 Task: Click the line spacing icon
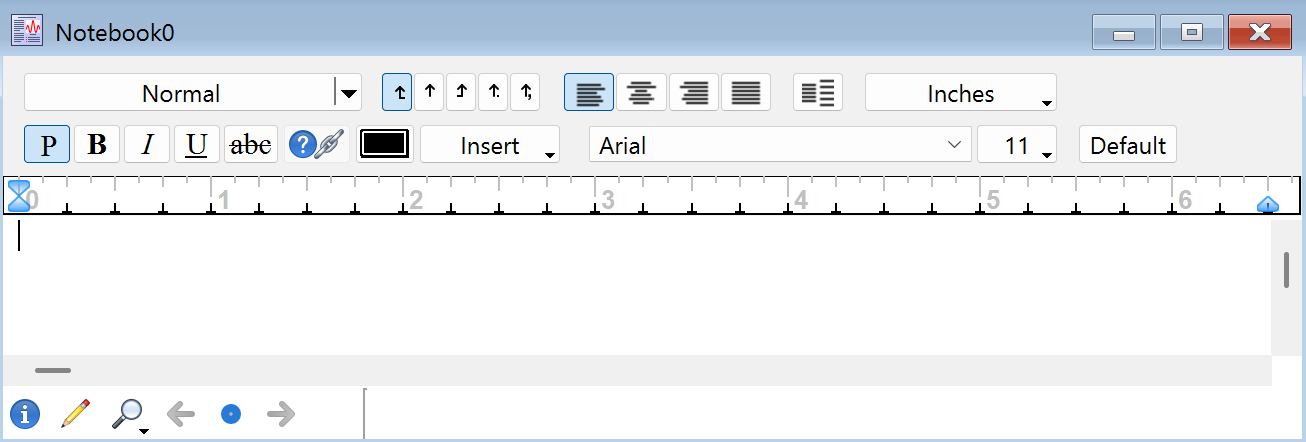pos(818,93)
